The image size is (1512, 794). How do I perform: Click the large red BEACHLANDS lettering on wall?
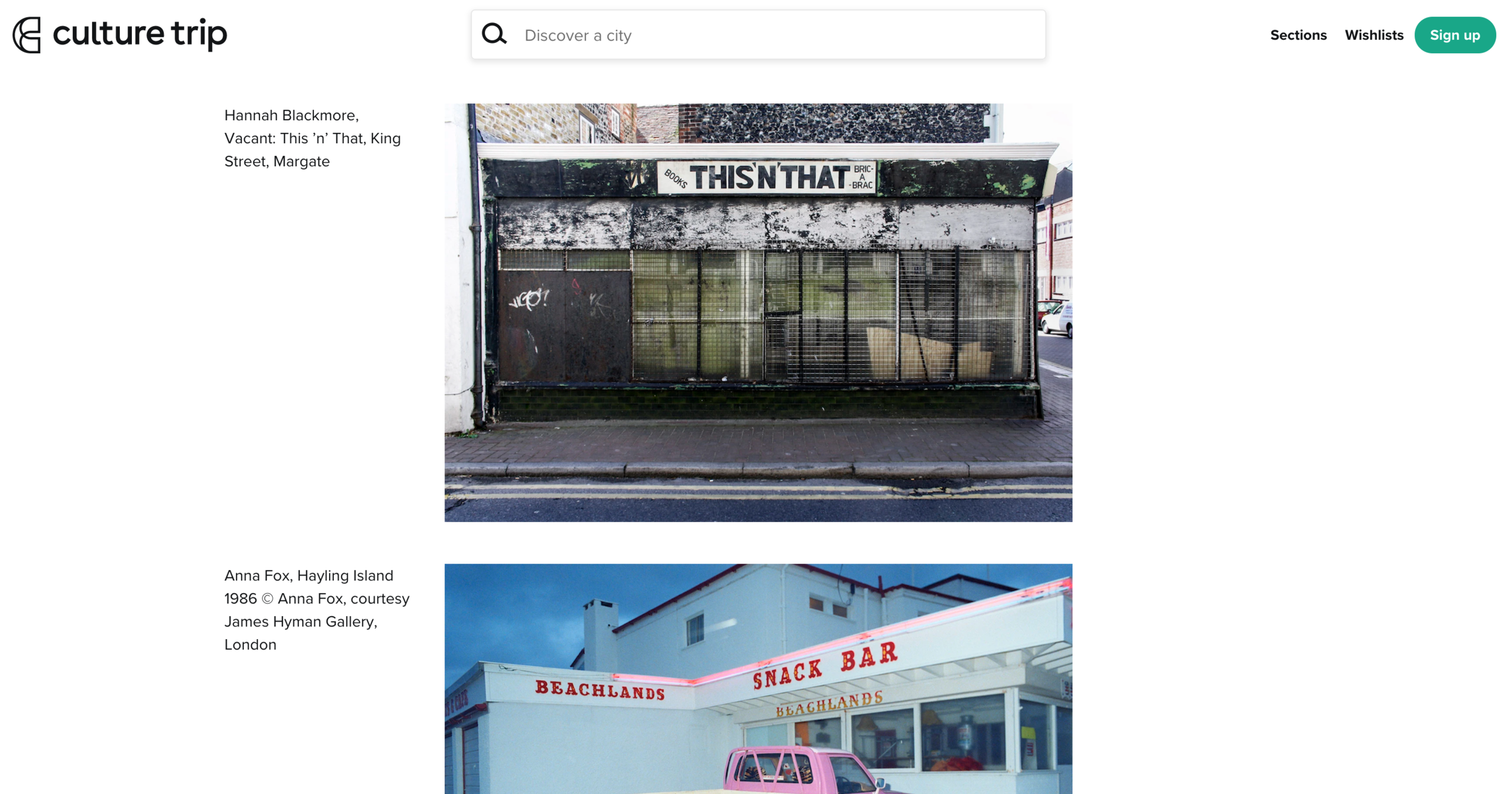coord(600,690)
